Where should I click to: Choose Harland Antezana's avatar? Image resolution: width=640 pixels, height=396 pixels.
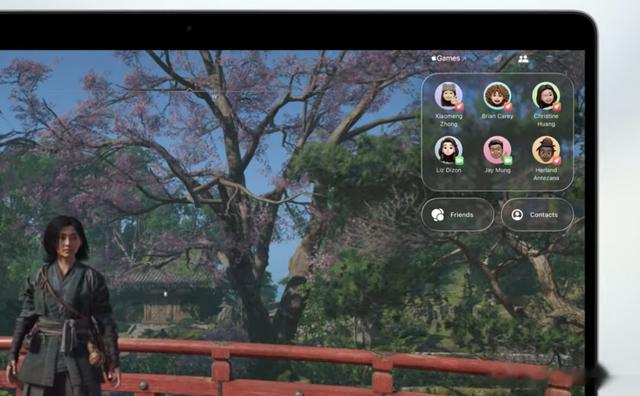(546, 150)
